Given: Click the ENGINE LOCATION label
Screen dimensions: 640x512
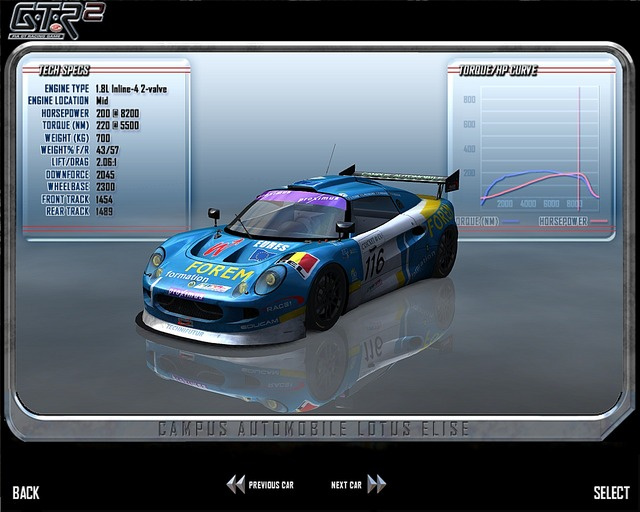Looking at the screenshot, I should coord(58,100).
